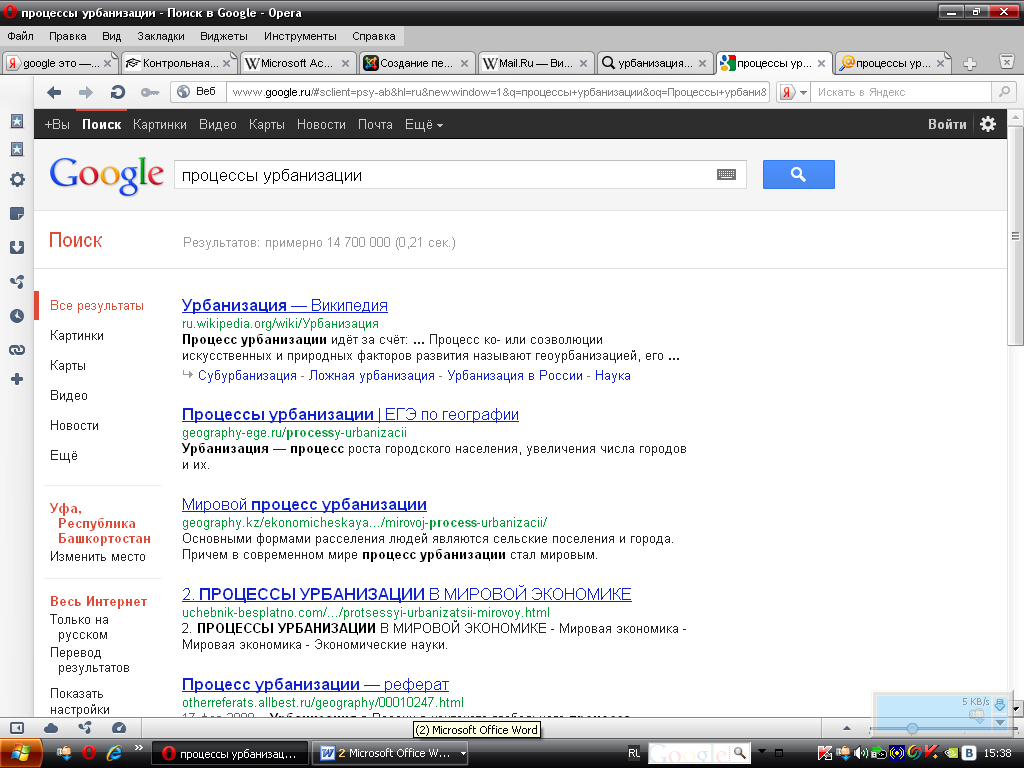Expand the quick launch overflow chevron
Screen dimensions: 1024x768
[x=138, y=748]
